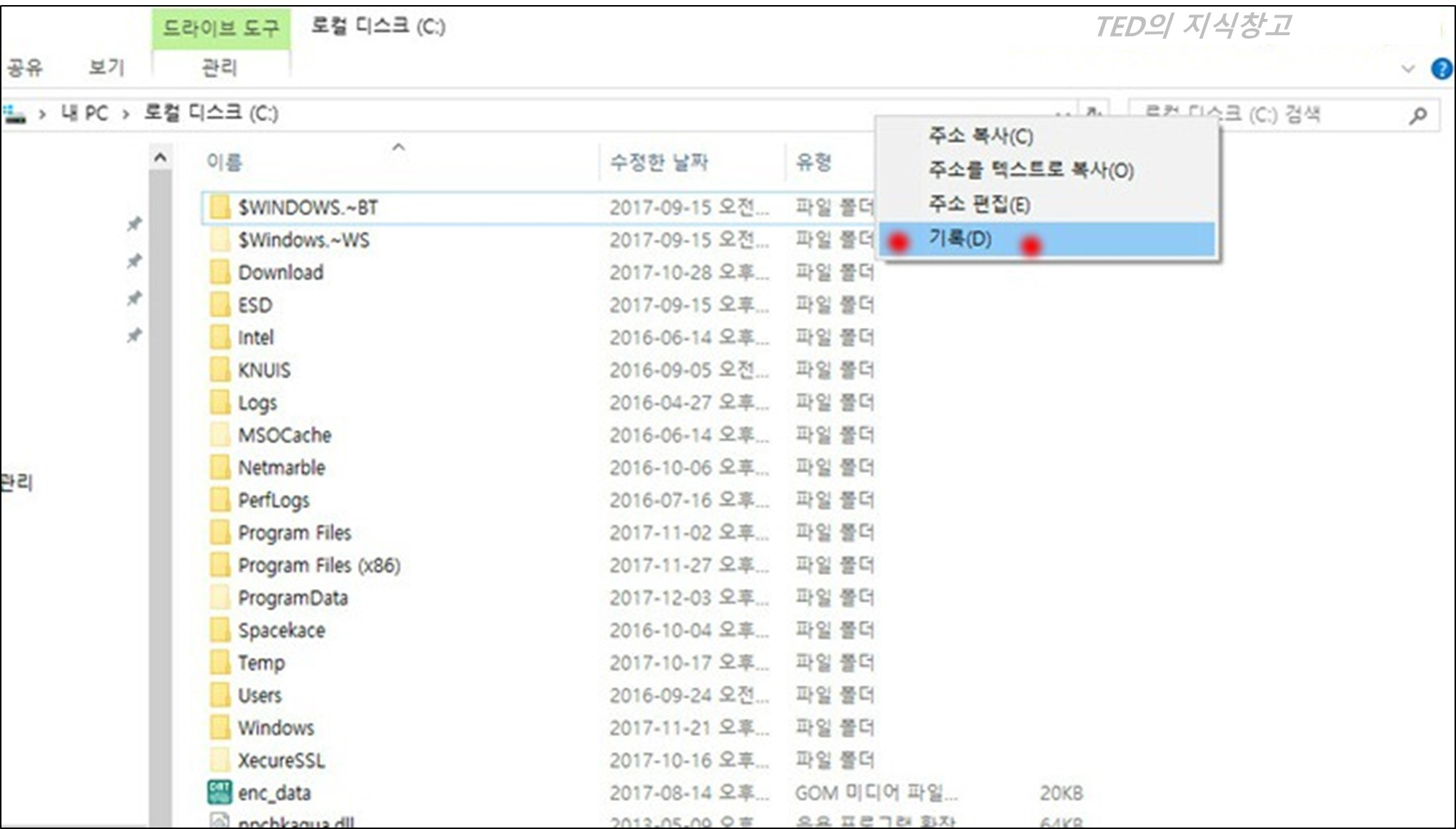Choose 주소 복사(C) from context menu

(x=980, y=136)
